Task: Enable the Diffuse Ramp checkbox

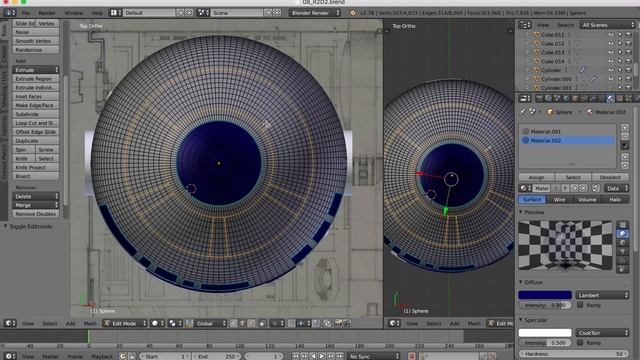Action: click(580, 305)
